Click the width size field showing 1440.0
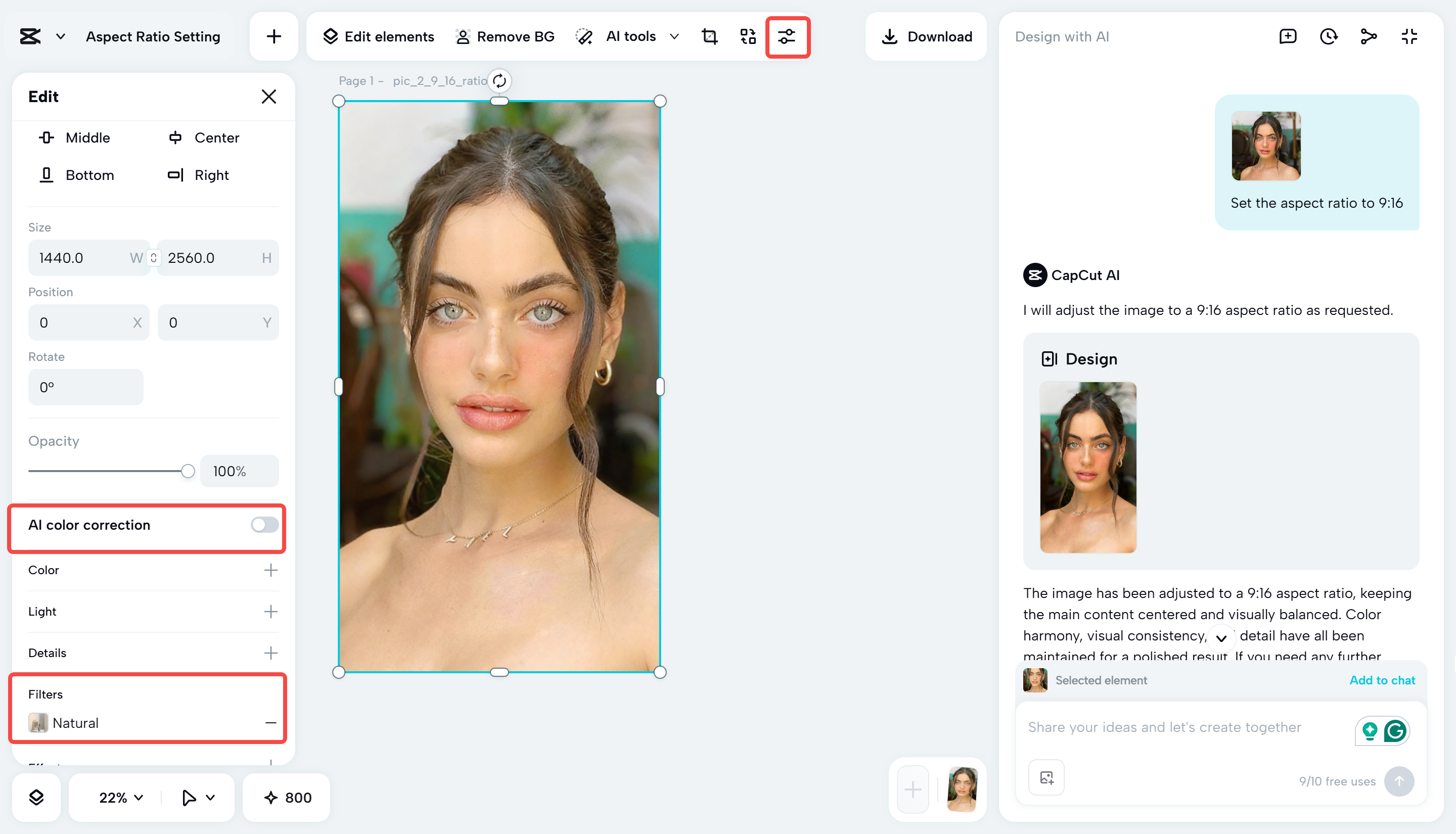 click(x=80, y=258)
